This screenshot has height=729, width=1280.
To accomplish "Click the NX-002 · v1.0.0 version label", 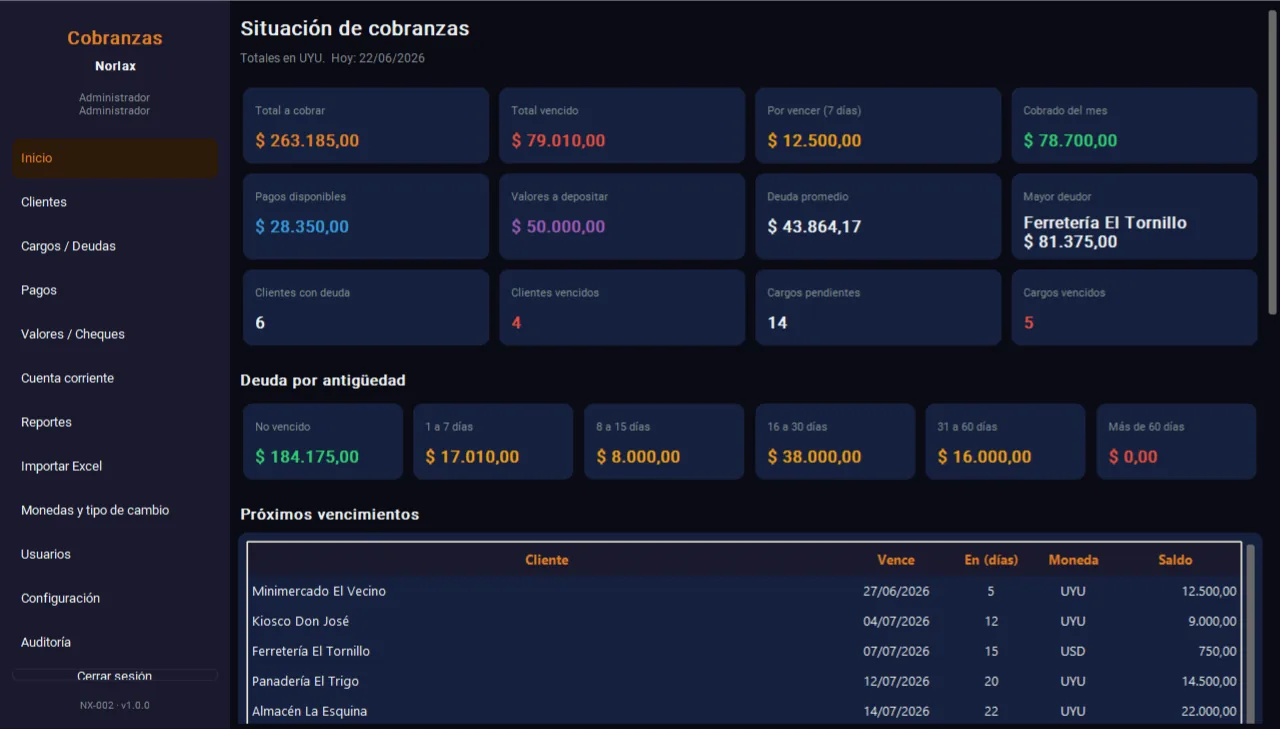I will (115, 705).
